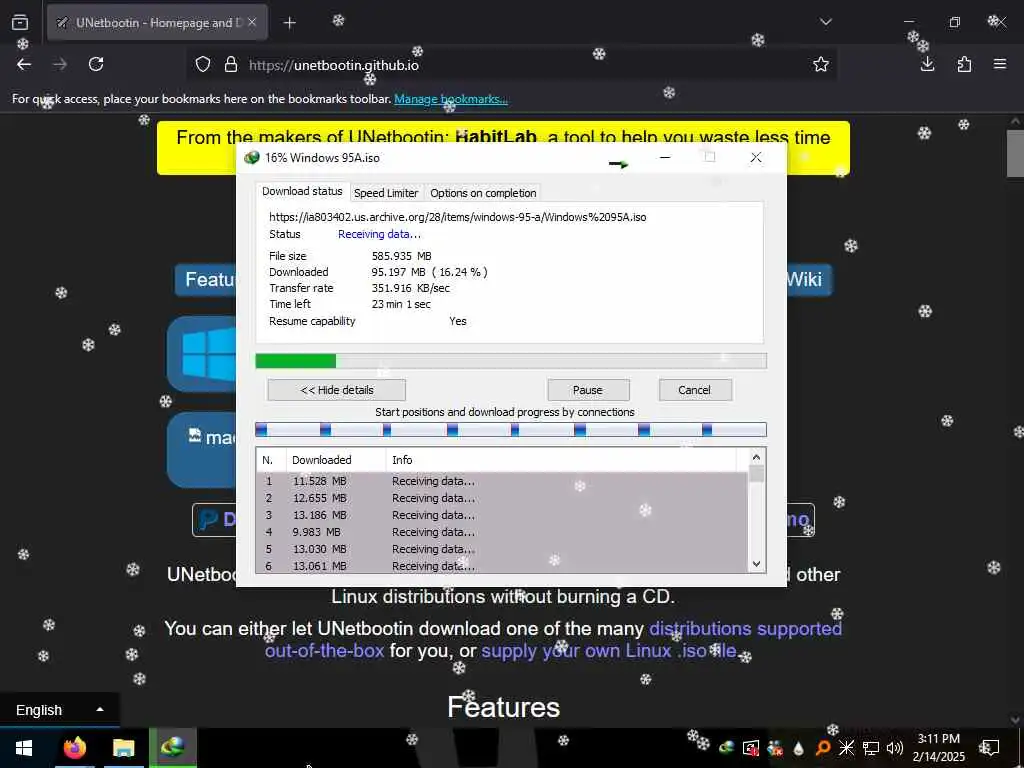
Task: Click the Receiving data status text
Action: click(x=379, y=234)
